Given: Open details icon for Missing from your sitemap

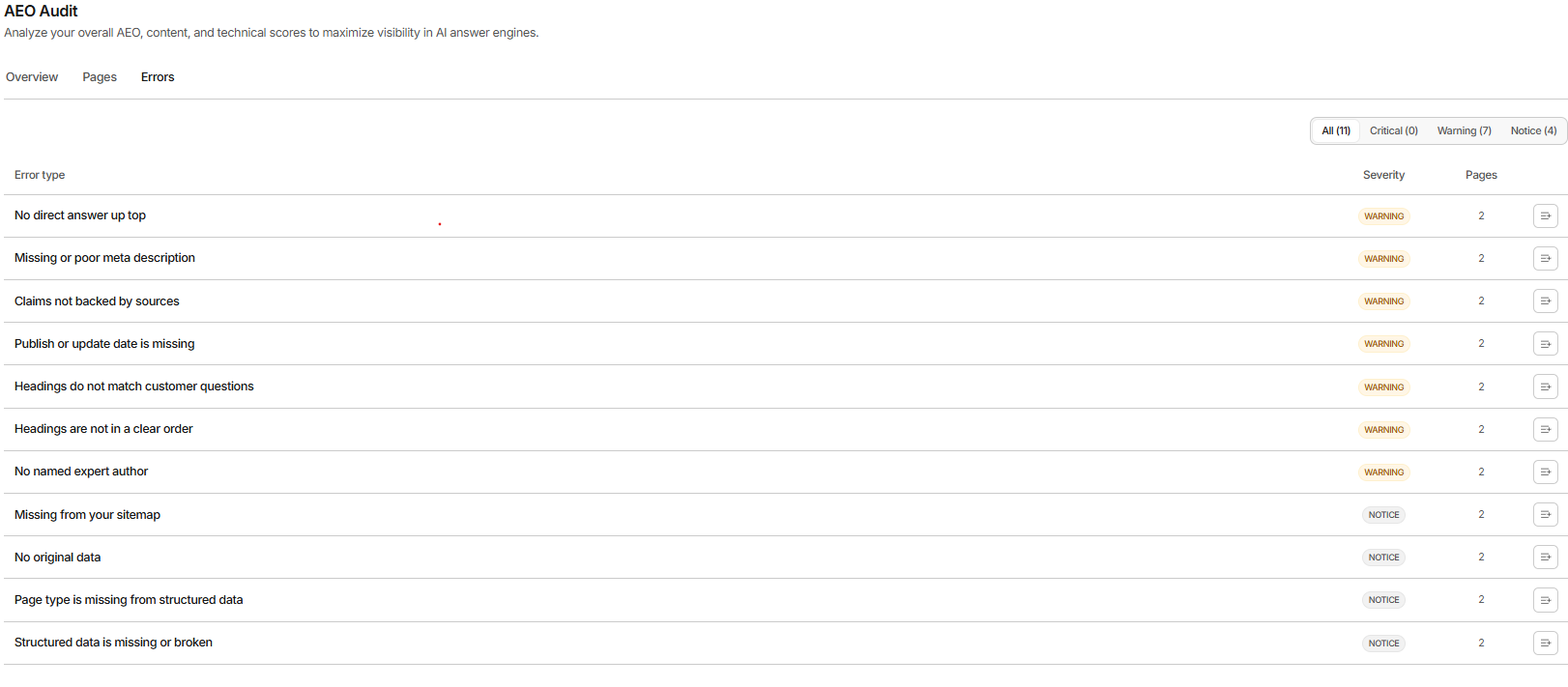Looking at the screenshot, I should click(x=1545, y=514).
